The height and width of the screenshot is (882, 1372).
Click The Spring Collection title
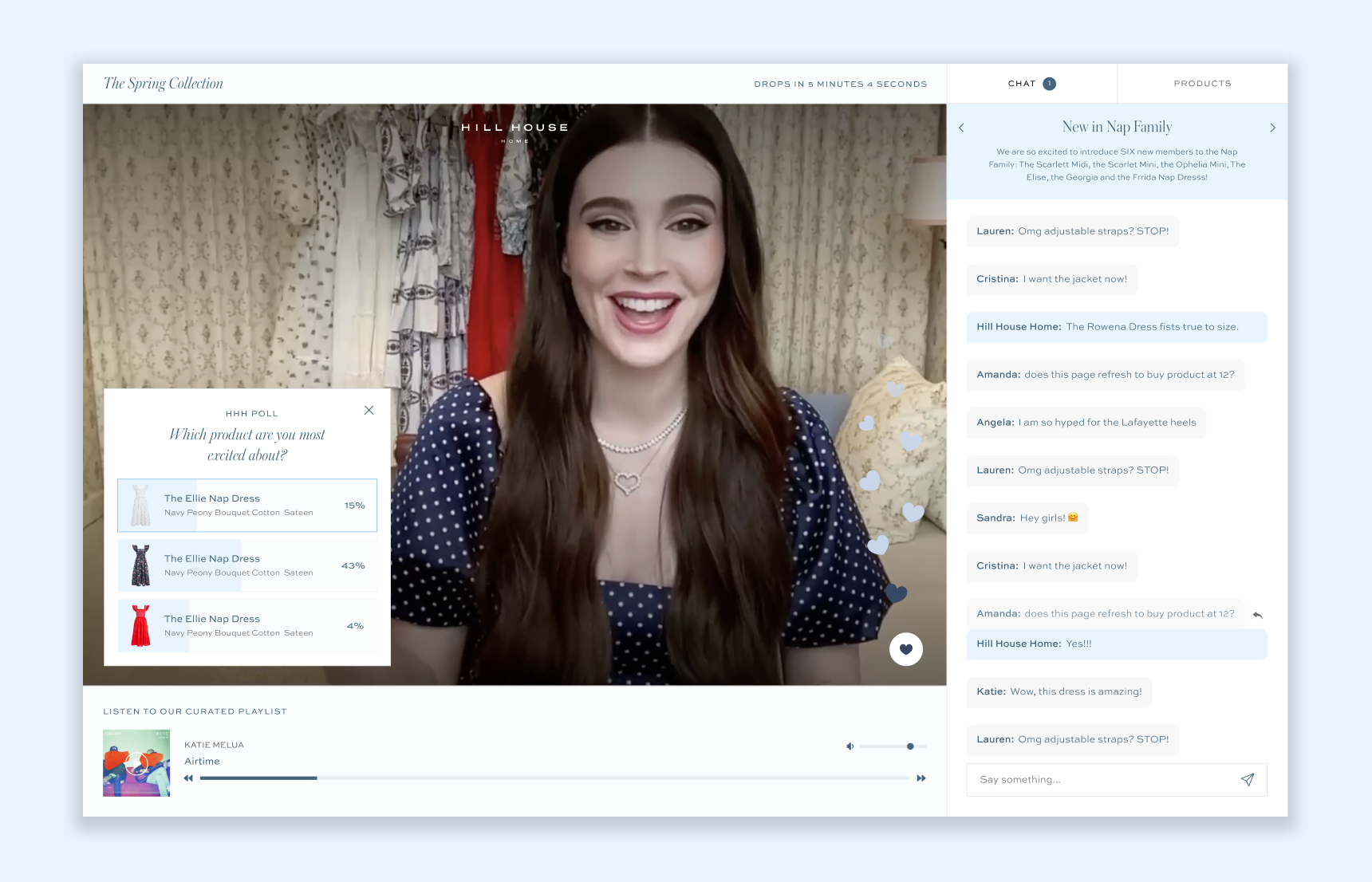(x=164, y=84)
